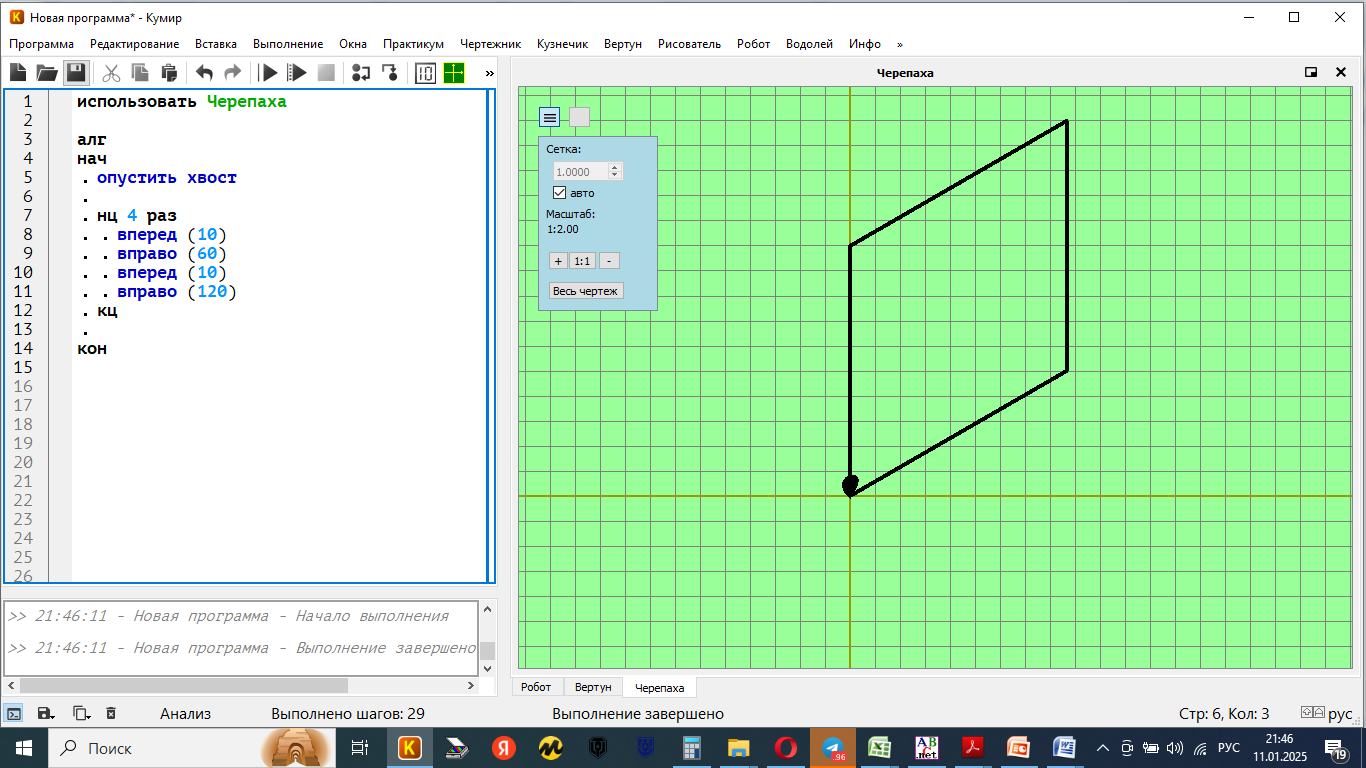The width and height of the screenshot is (1366, 768).
Task: Click code line вправо (120)
Action: tap(177, 292)
